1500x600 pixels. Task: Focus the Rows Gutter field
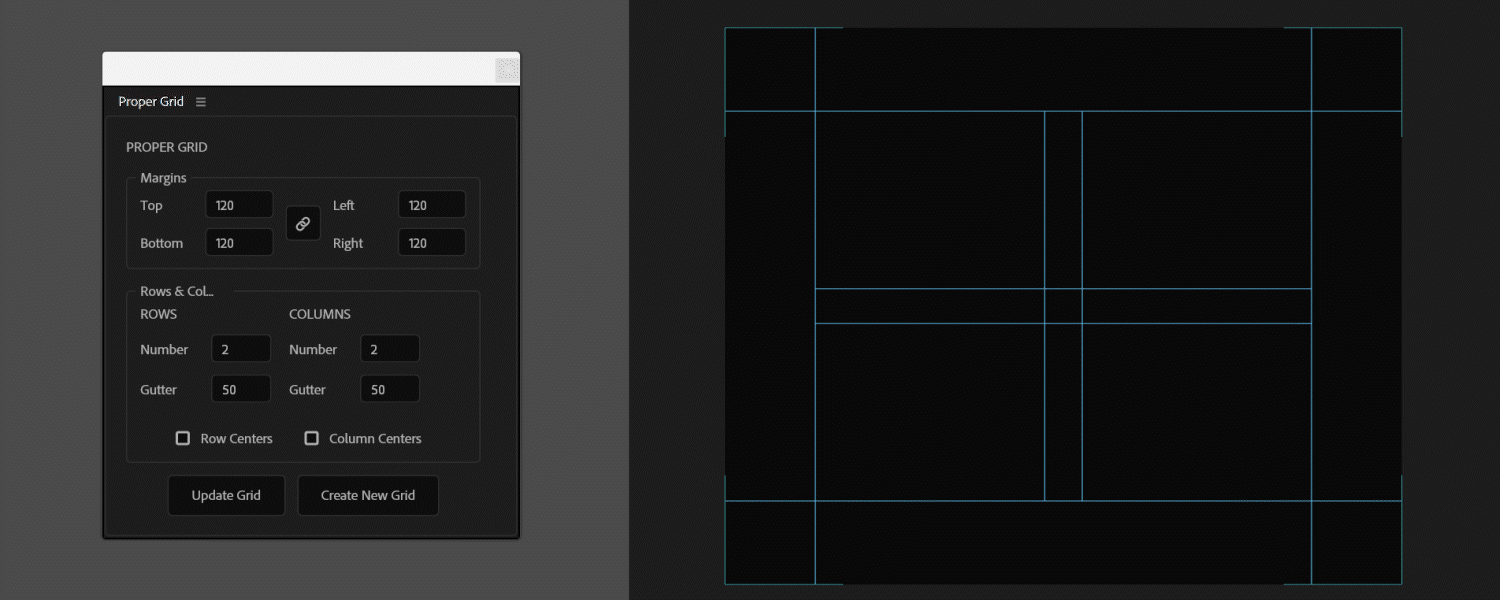[x=241, y=390]
